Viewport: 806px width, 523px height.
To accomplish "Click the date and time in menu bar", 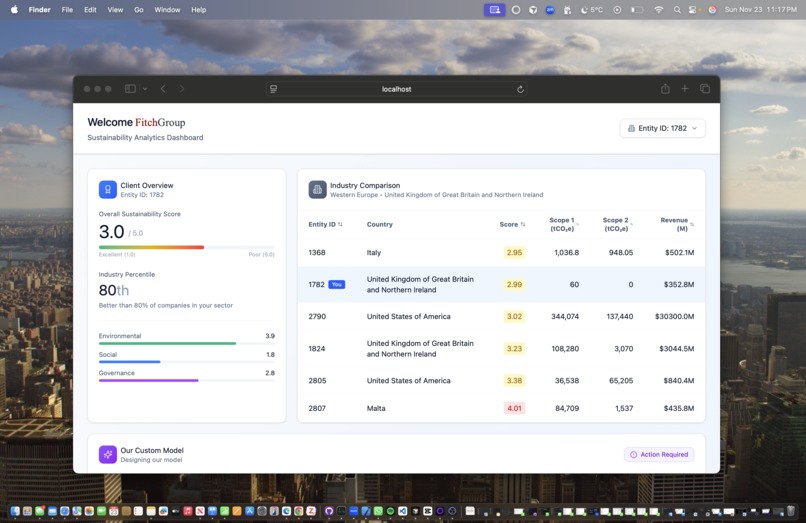I will click(760, 9).
